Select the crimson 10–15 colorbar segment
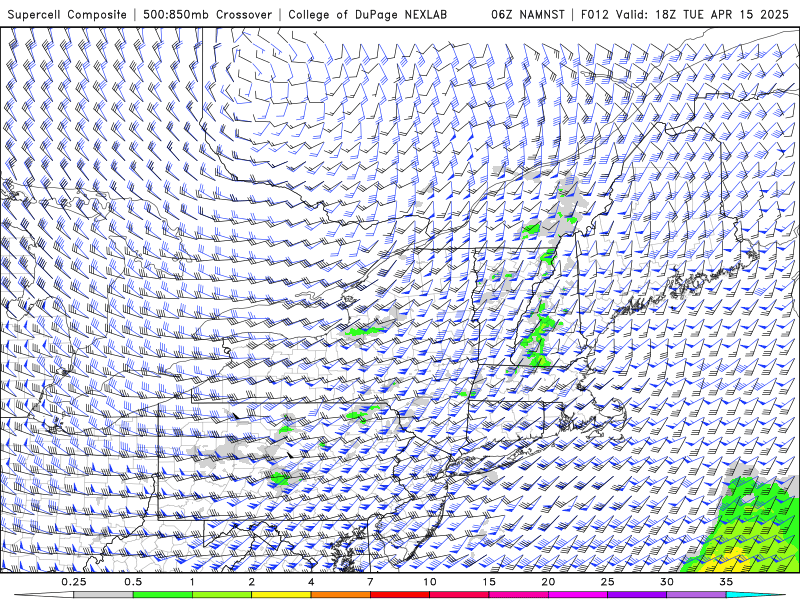The image size is (800, 600). point(459,595)
